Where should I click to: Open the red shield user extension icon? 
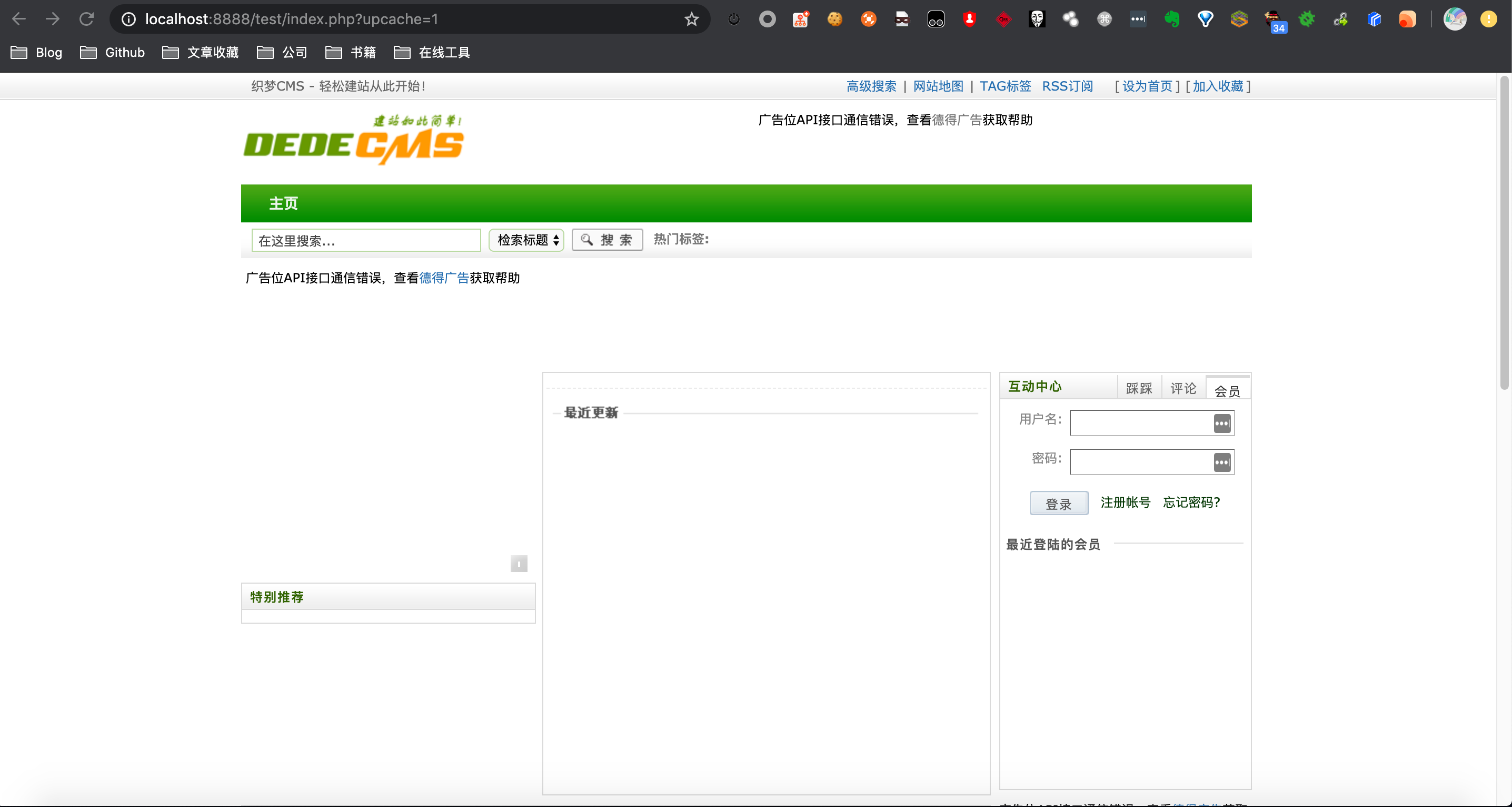[970, 19]
